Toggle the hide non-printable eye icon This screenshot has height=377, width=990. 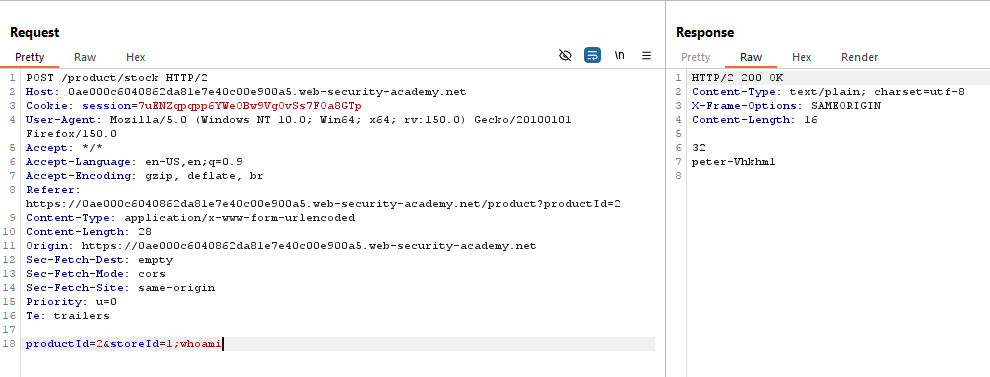(x=565, y=56)
